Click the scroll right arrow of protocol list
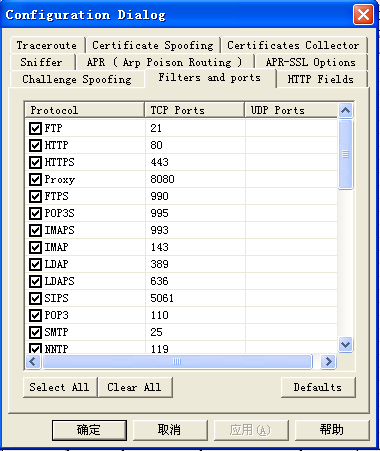380x451 pixels. pos(328,362)
